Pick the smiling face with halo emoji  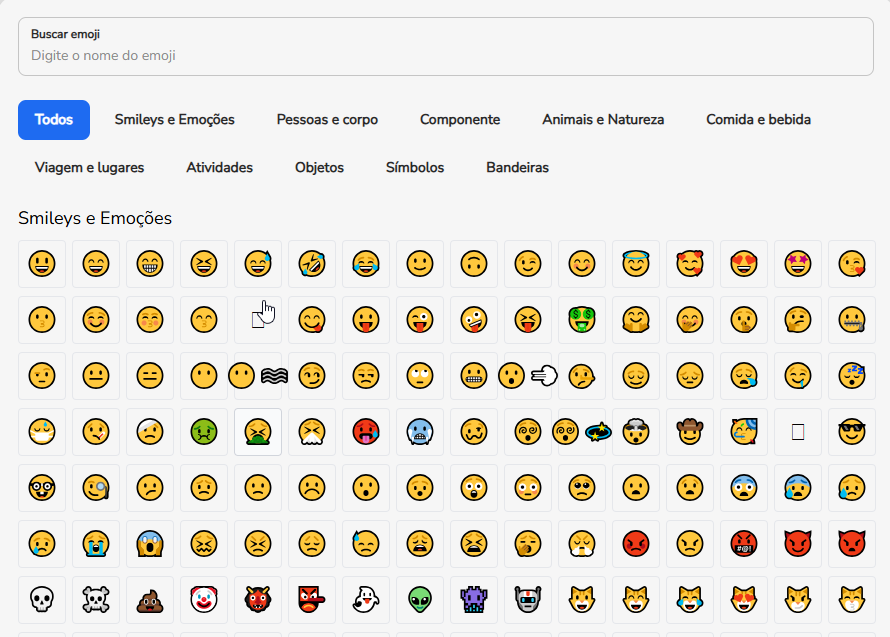pyautogui.click(x=636, y=264)
